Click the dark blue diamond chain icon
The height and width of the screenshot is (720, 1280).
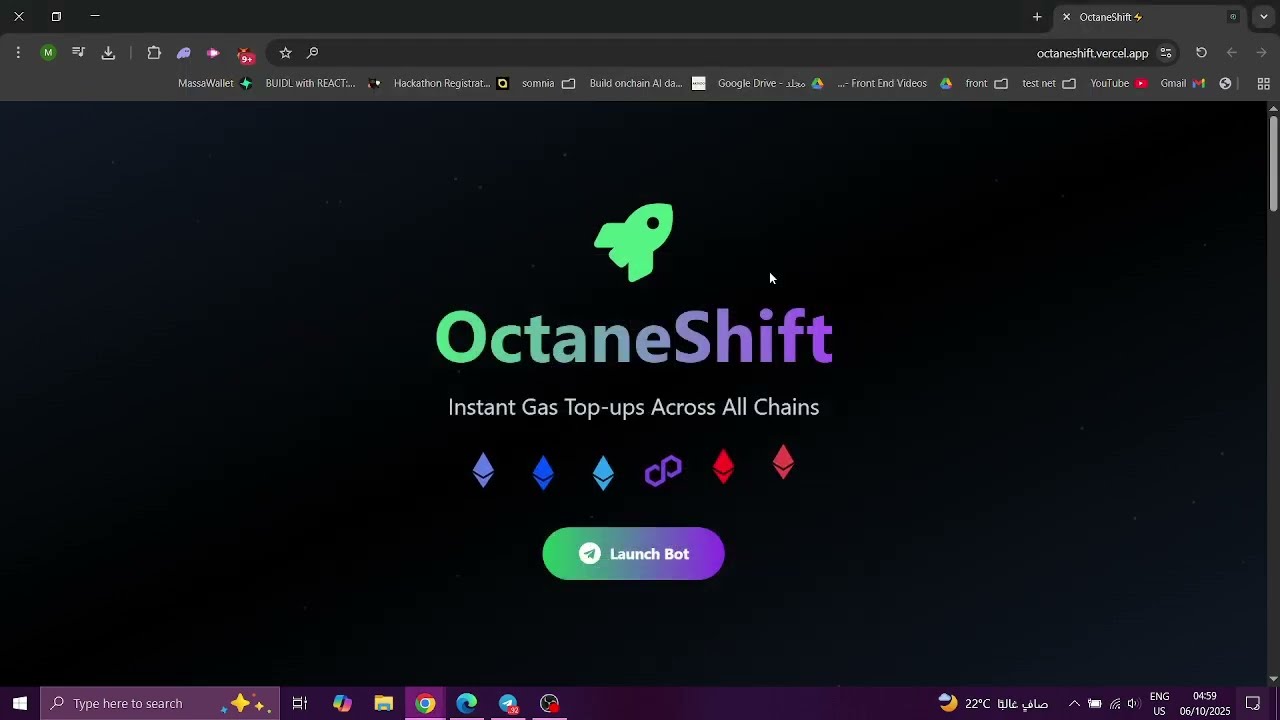543,473
